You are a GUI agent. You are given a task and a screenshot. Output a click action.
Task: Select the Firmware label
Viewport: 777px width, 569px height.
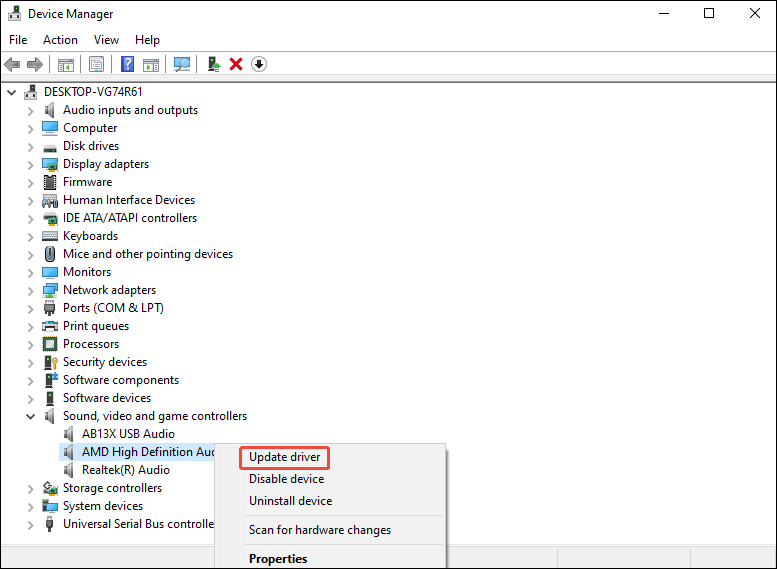tap(88, 182)
